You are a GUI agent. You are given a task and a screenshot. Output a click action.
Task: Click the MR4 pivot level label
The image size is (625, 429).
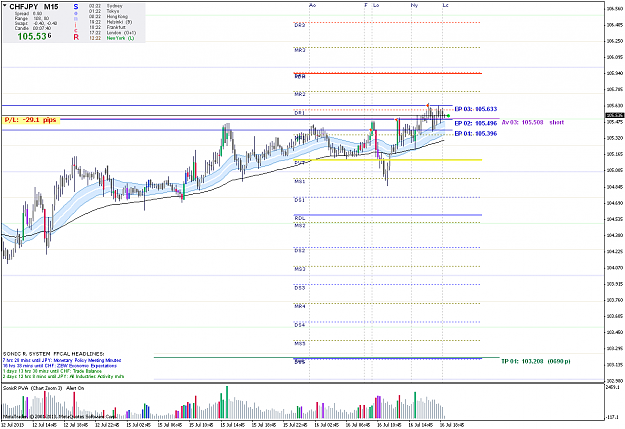(300, 307)
